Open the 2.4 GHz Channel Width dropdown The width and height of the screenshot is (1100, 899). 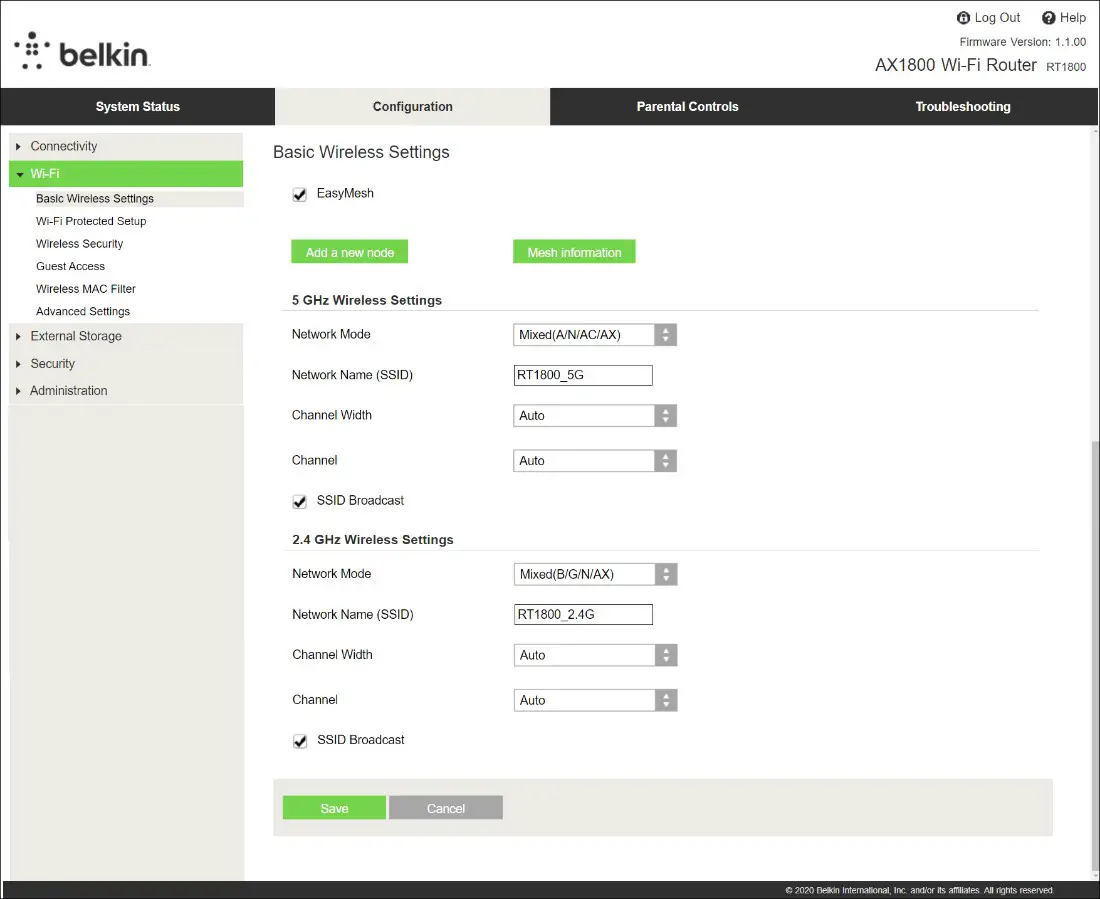click(x=596, y=655)
